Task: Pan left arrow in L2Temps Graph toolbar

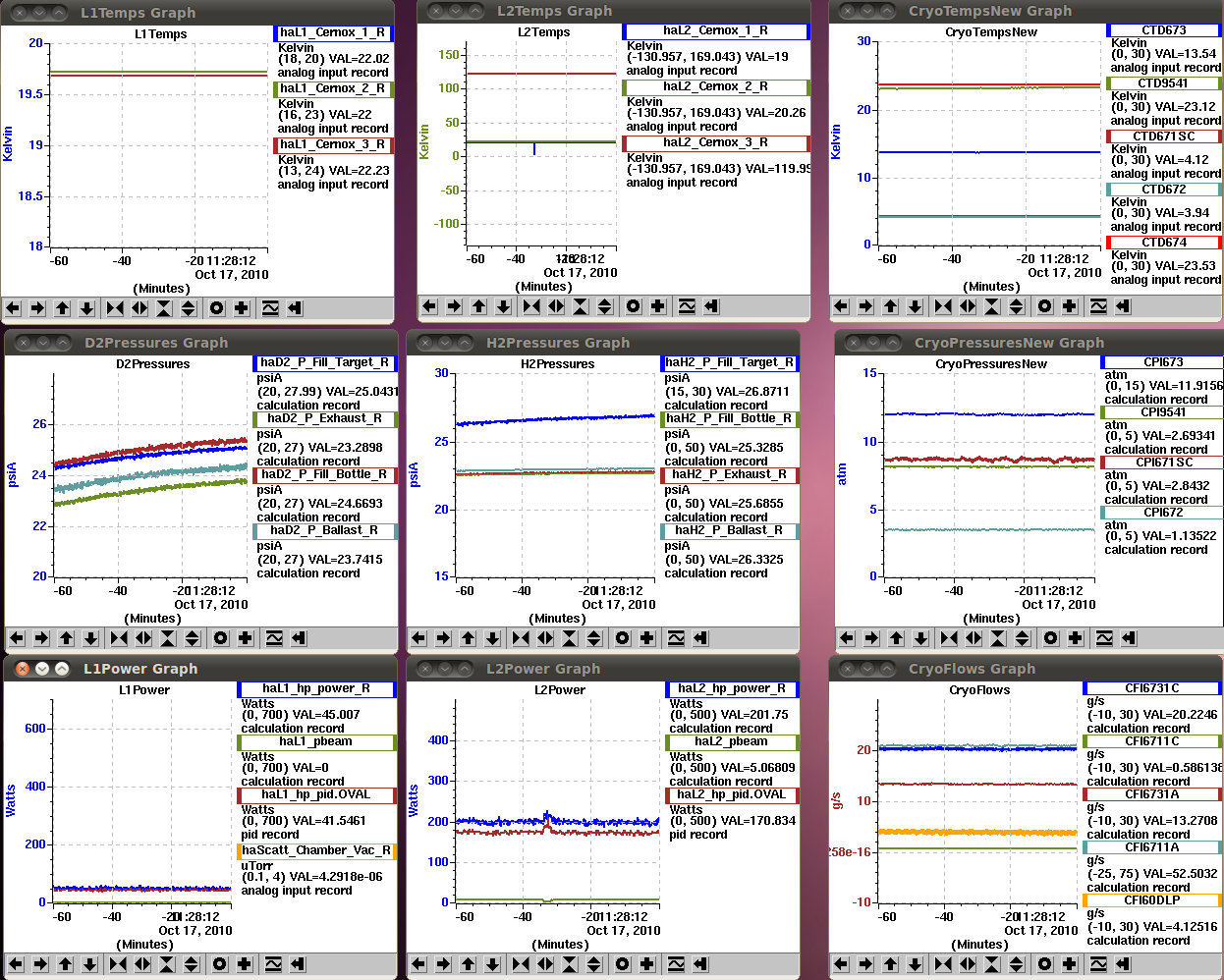Action: (x=429, y=306)
